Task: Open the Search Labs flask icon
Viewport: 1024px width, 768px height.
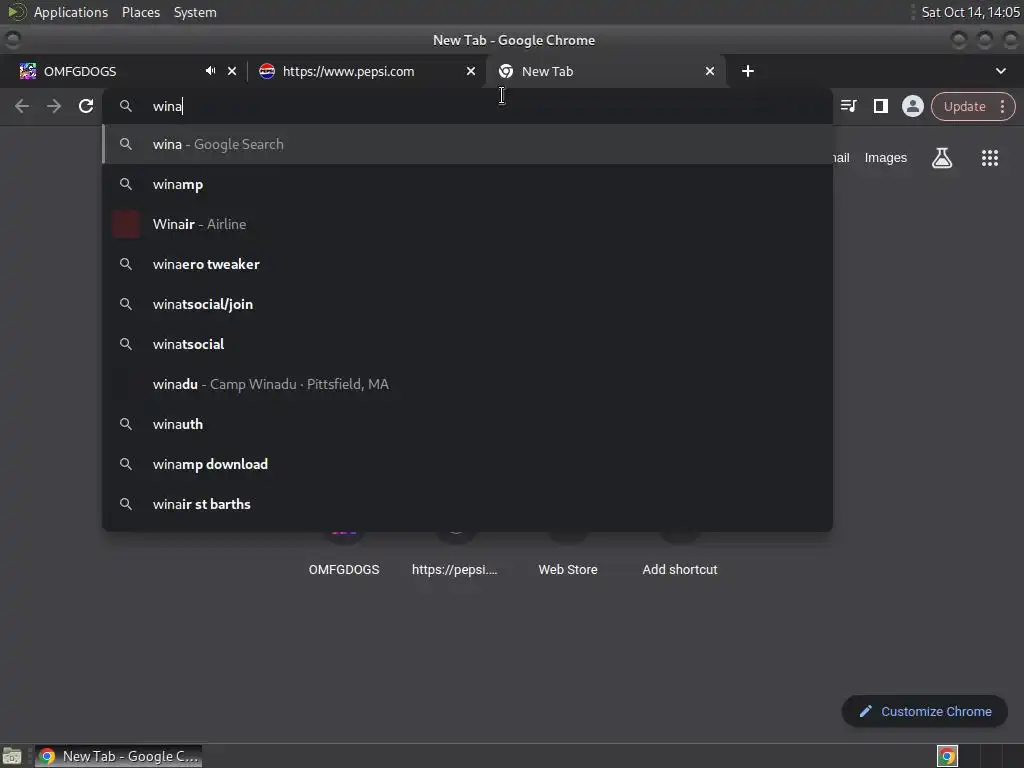Action: click(x=942, y=157)
